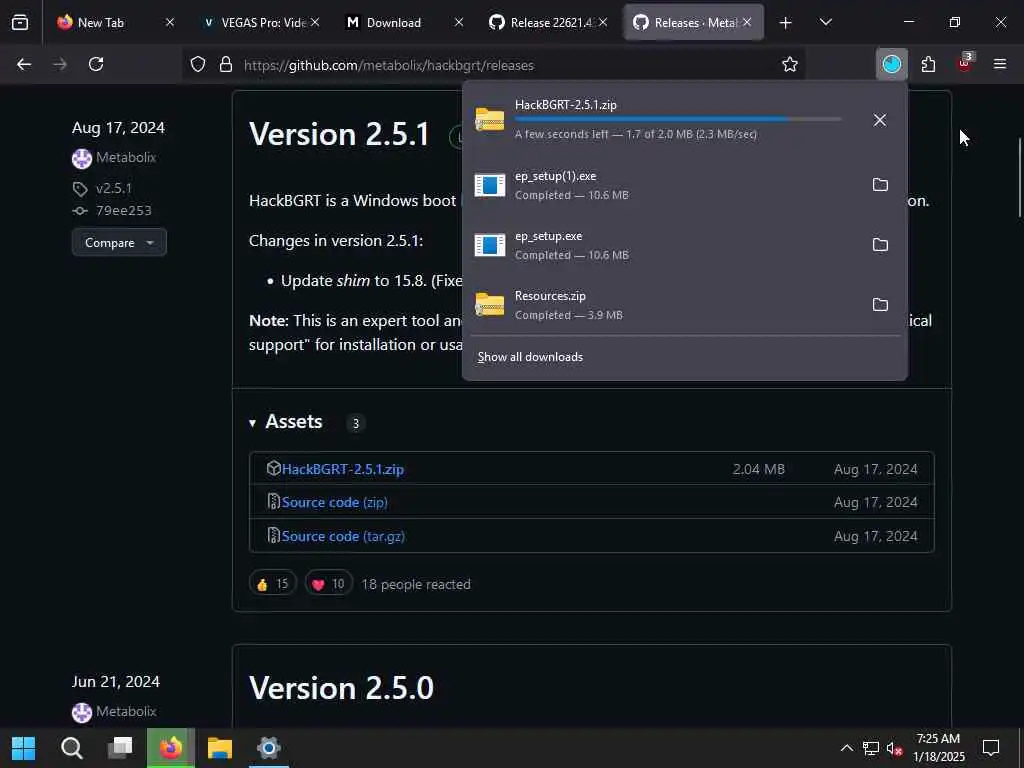1024x768 pixels.
Task: Reload the current GitHub page
Action: [x=96, y=64]
